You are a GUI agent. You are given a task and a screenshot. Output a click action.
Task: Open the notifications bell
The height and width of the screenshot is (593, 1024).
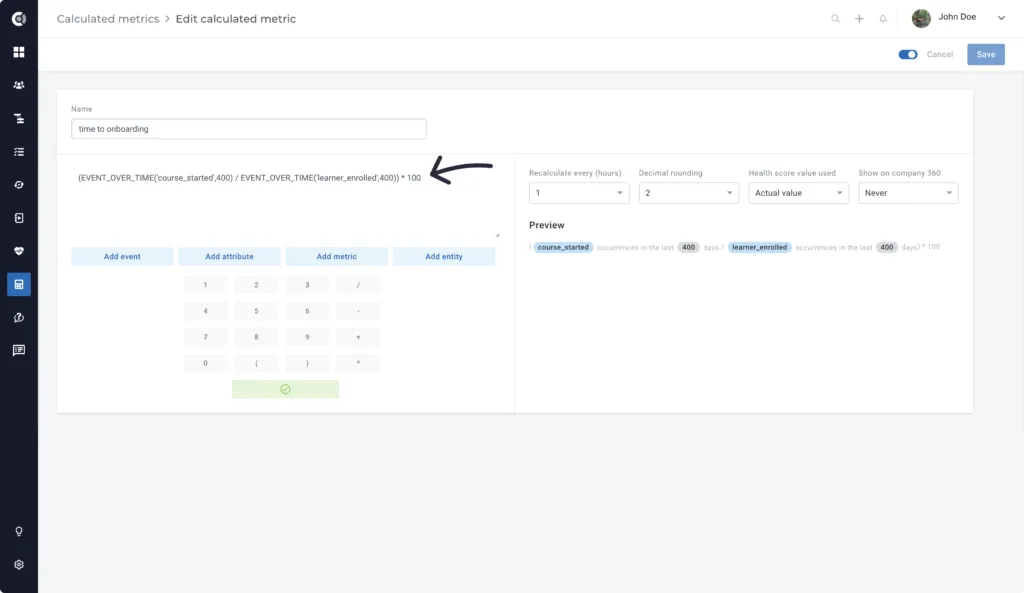click(883, 19)
